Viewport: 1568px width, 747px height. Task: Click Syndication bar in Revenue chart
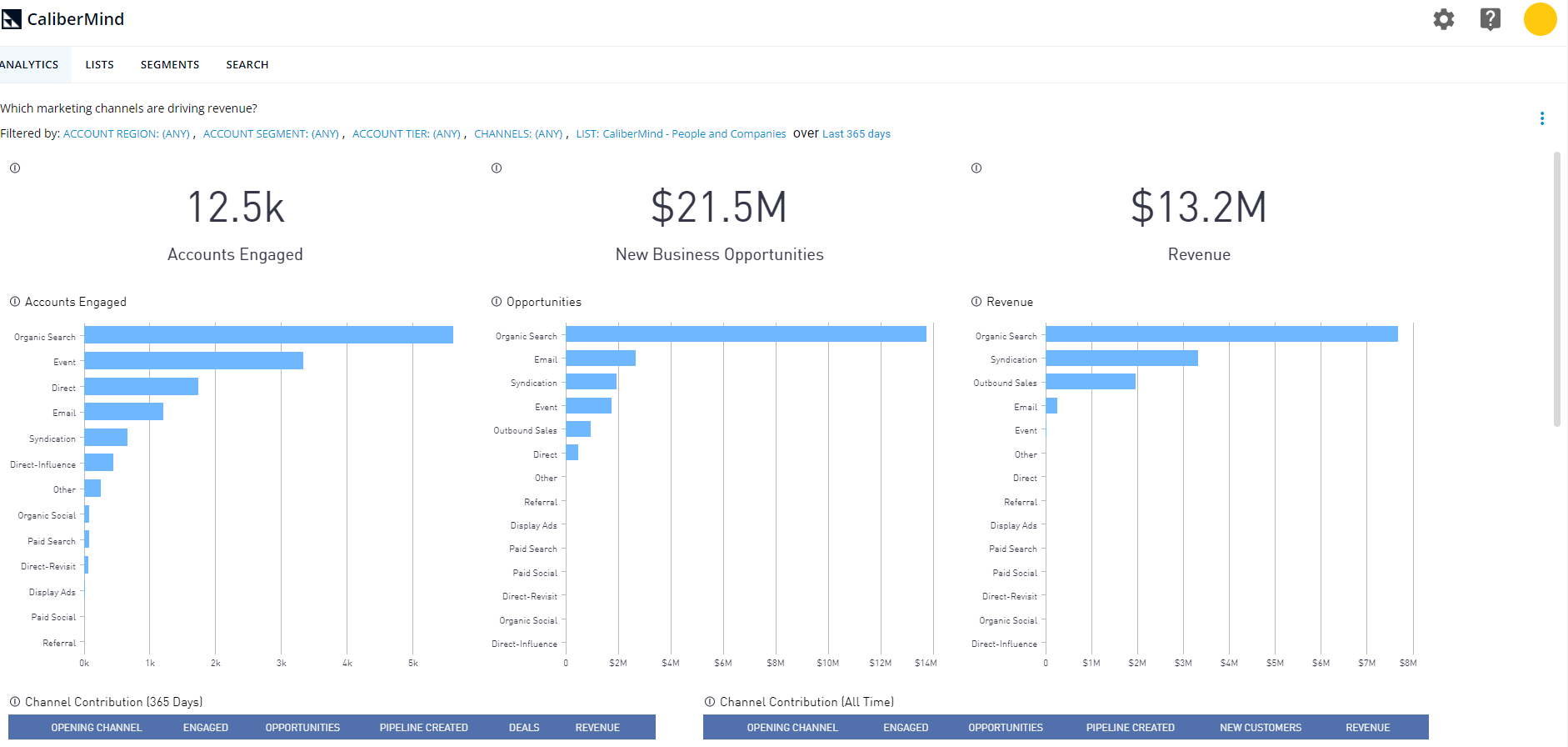(x=1122, y=358)
